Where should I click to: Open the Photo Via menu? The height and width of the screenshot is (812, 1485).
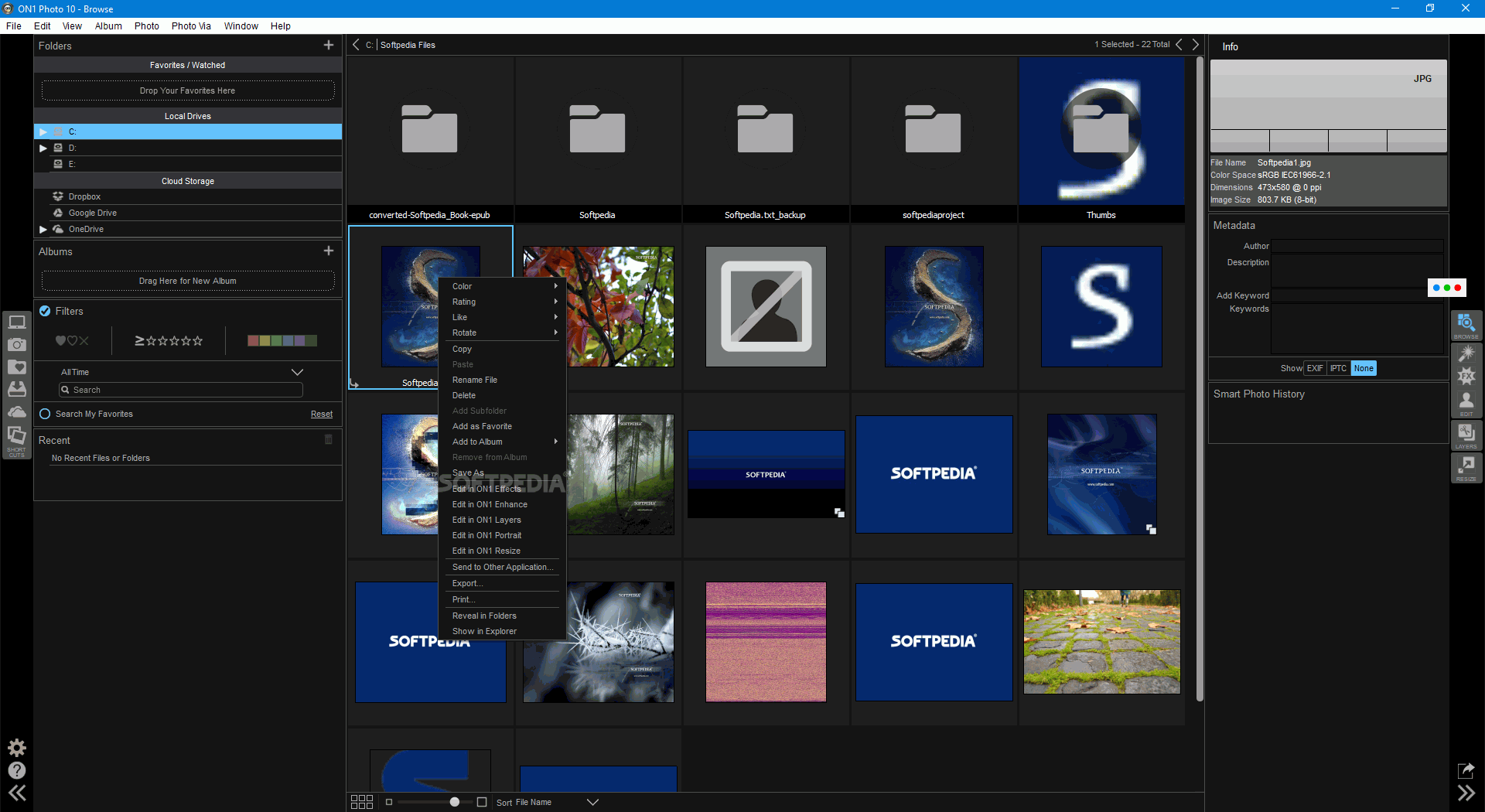[191, 26]
